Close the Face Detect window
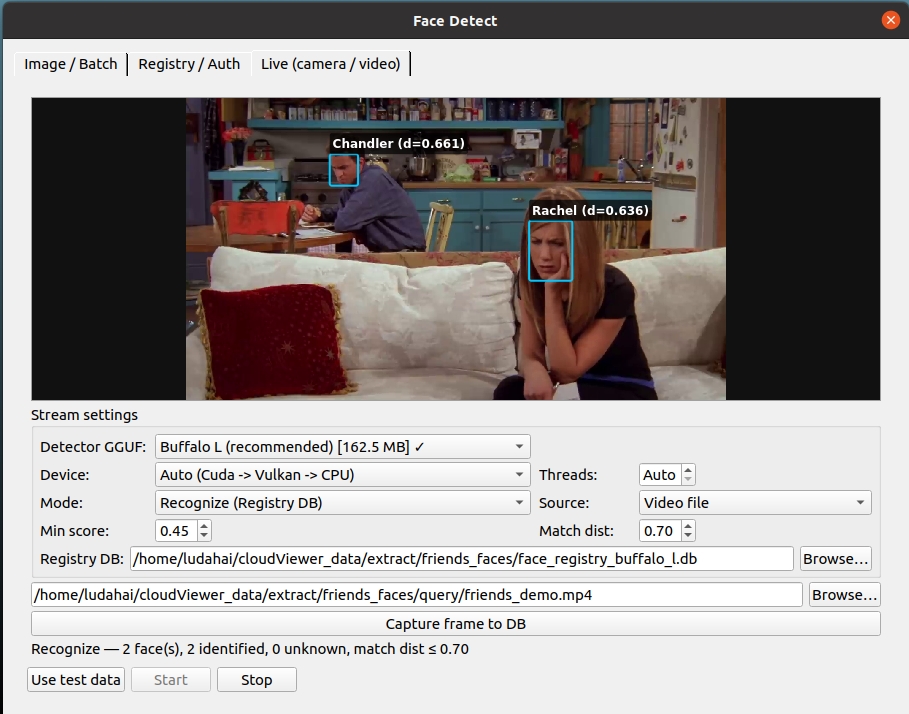Screen dimensions: 909x714 [x=890, y=20]
